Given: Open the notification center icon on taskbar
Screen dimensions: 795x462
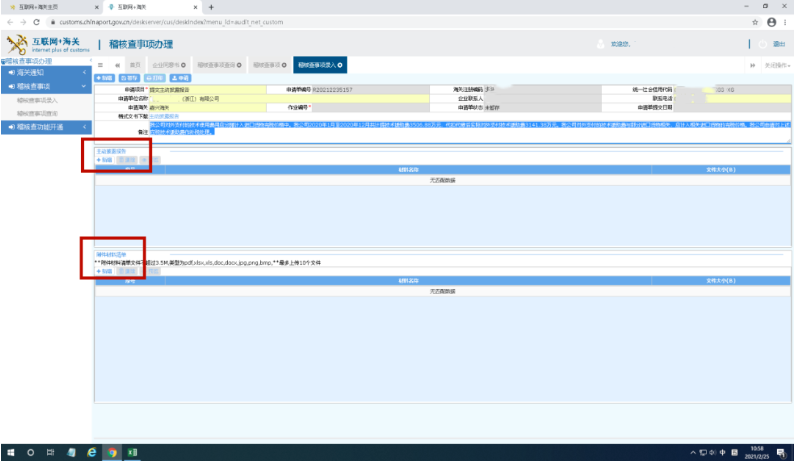Looking at the screenshot, I should click(x=781, y=452).
